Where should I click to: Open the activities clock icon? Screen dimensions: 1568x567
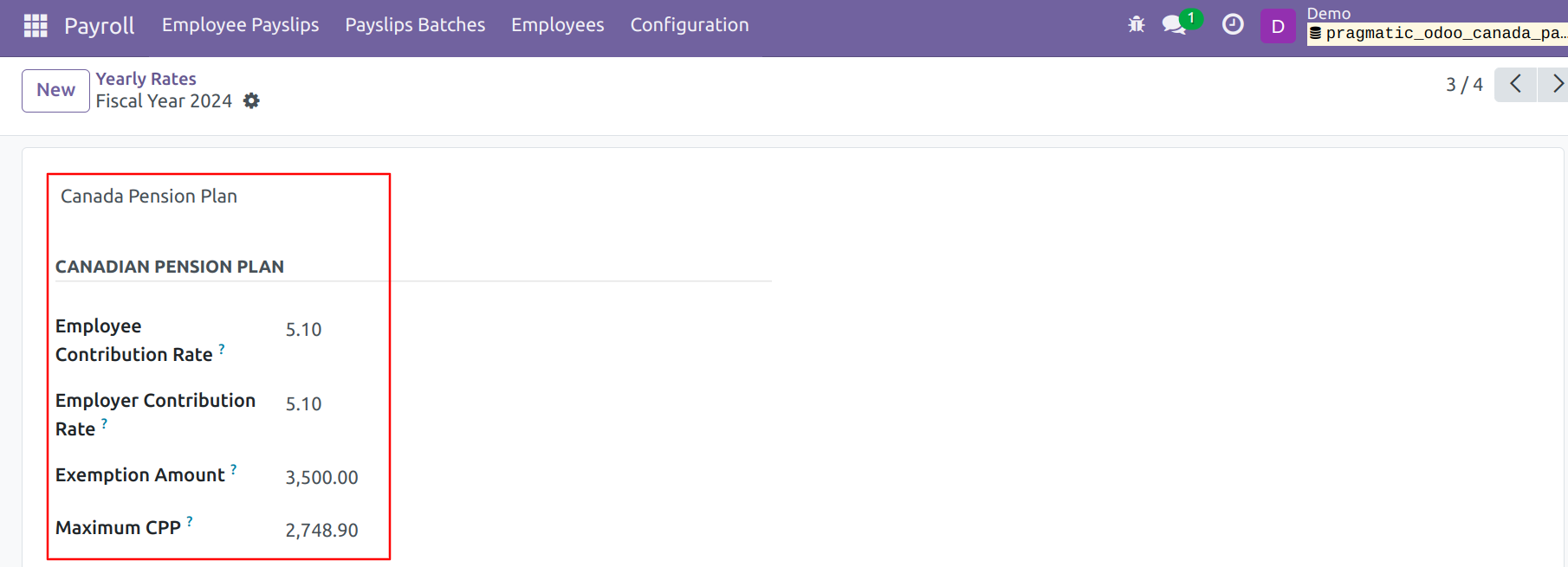point(1233,25)
